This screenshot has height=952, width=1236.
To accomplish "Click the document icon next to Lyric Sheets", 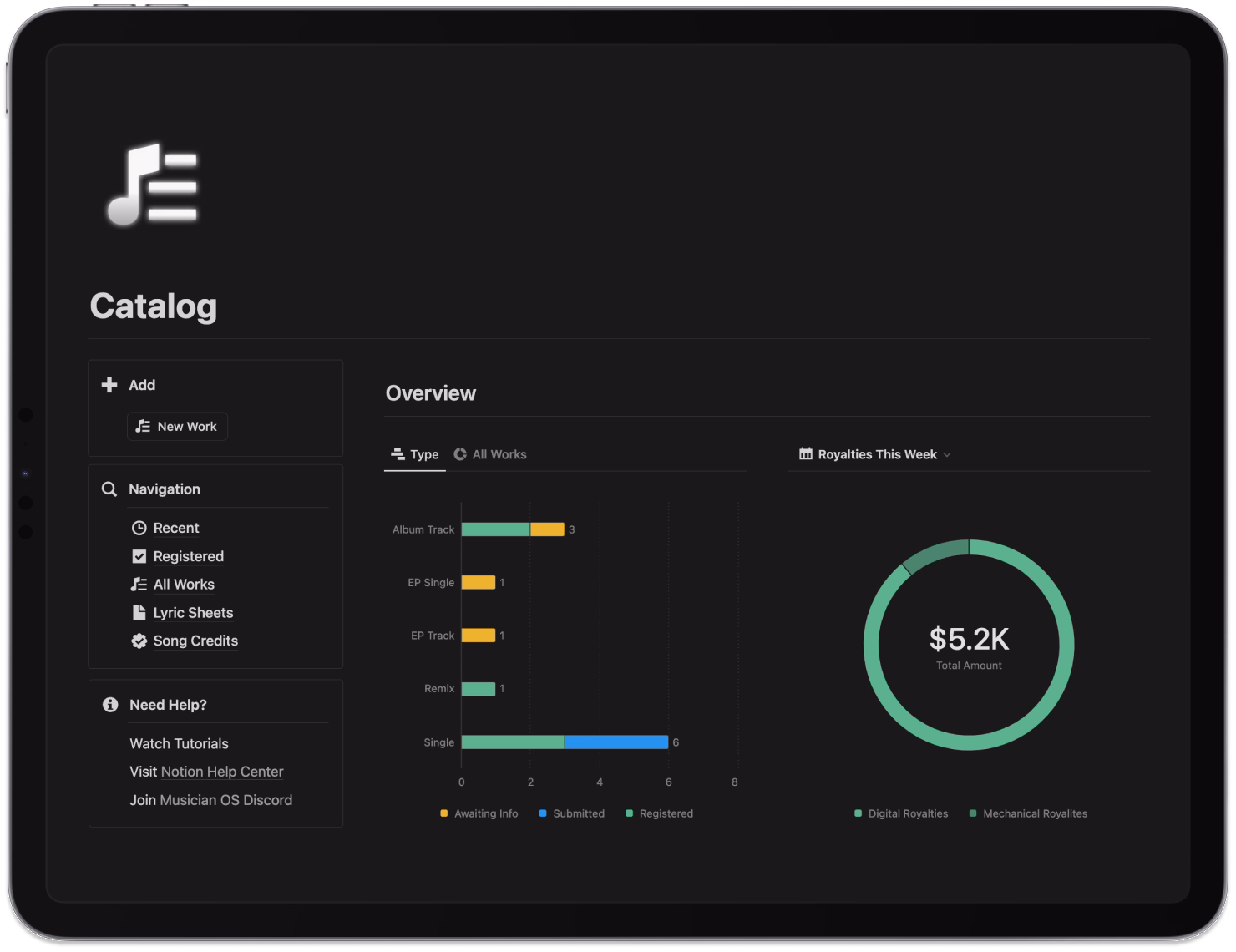I will coord(139,613).
